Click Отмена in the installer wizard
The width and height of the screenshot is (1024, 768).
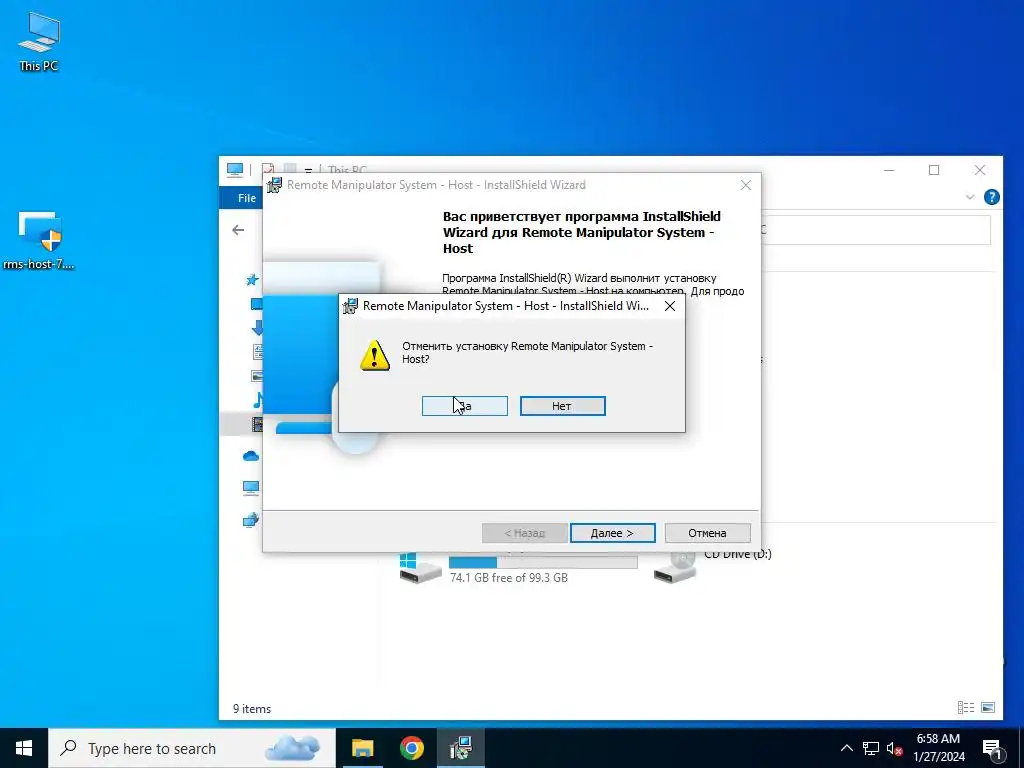(707, 533)
